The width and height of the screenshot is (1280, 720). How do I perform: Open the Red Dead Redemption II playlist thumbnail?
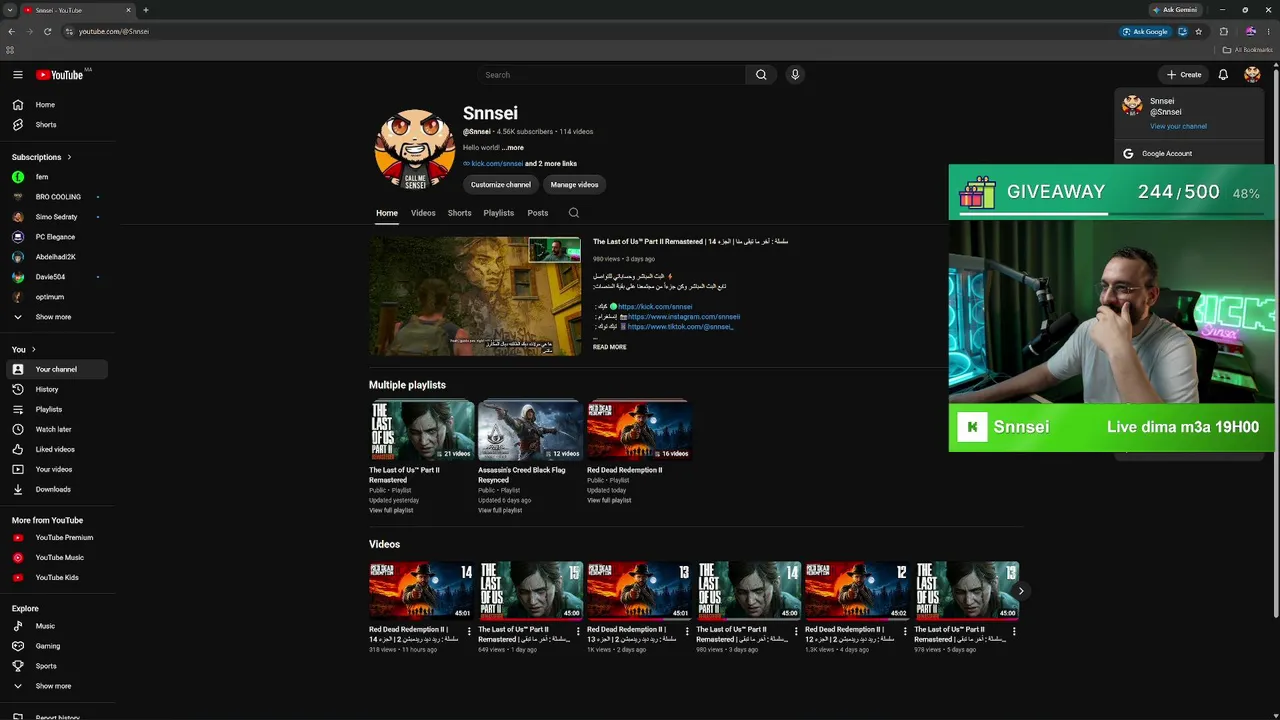tap(638, 431)
